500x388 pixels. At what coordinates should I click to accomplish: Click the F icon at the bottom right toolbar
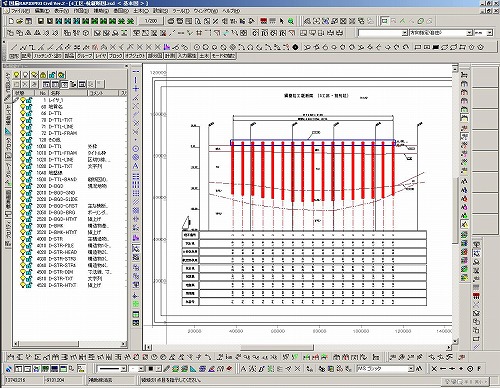click(479, 369)
